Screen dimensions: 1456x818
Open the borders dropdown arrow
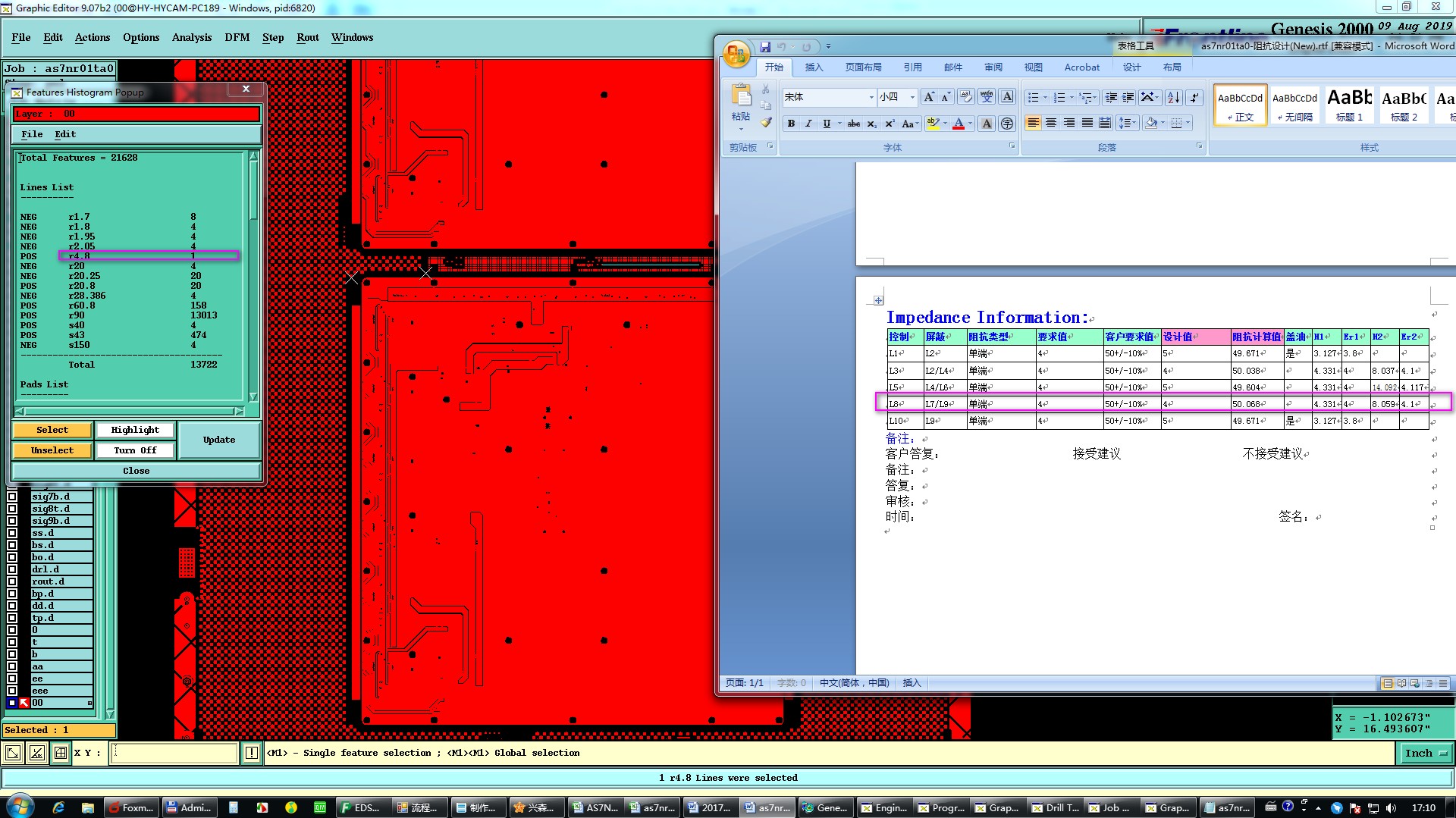click(x=1188, y=123)
